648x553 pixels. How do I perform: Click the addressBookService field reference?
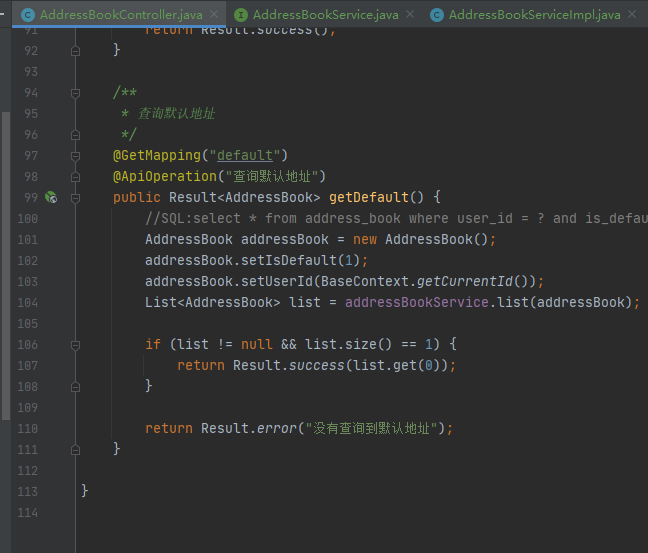point(417,302)
